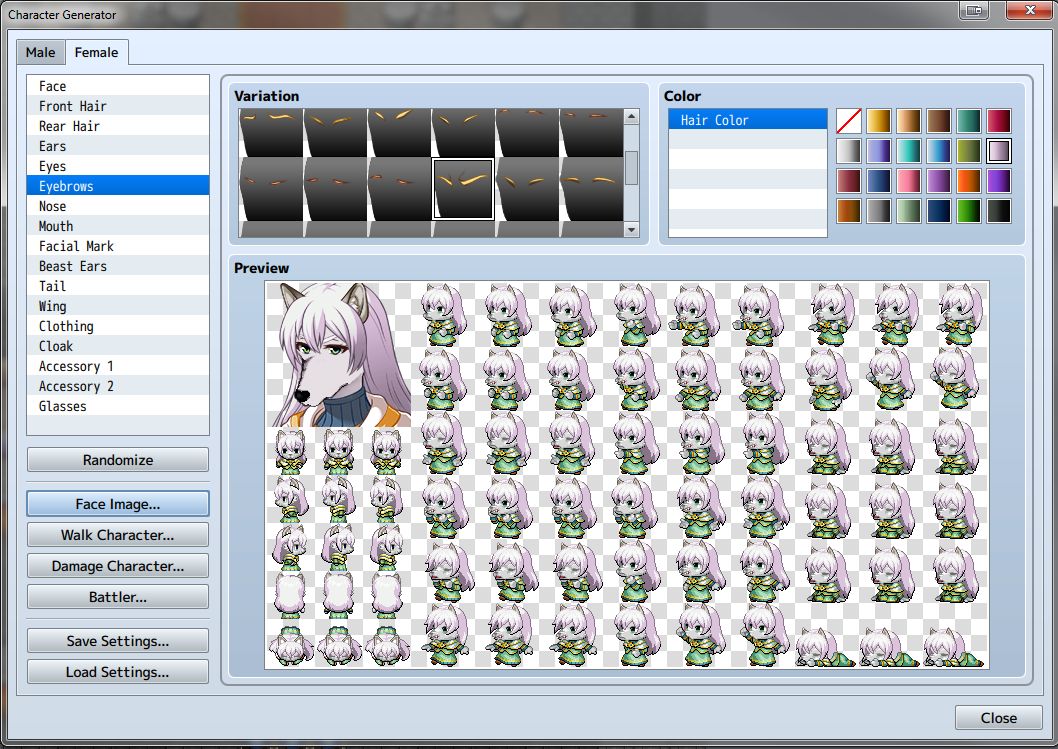Choose the turquoise cyan swatch
The height and width of the screenshot is (749, 1058).
click(x=909, y=151)
